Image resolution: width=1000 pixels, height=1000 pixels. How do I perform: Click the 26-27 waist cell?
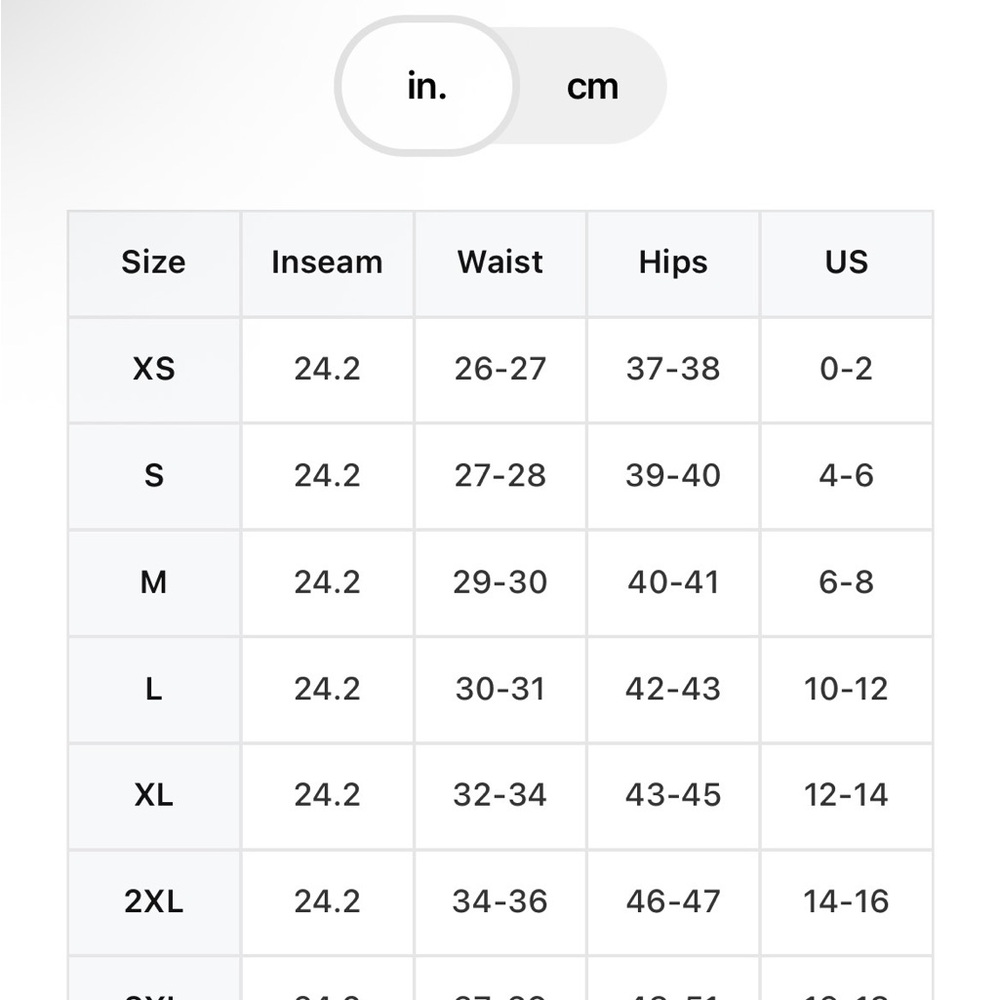(x=500, y=369)
